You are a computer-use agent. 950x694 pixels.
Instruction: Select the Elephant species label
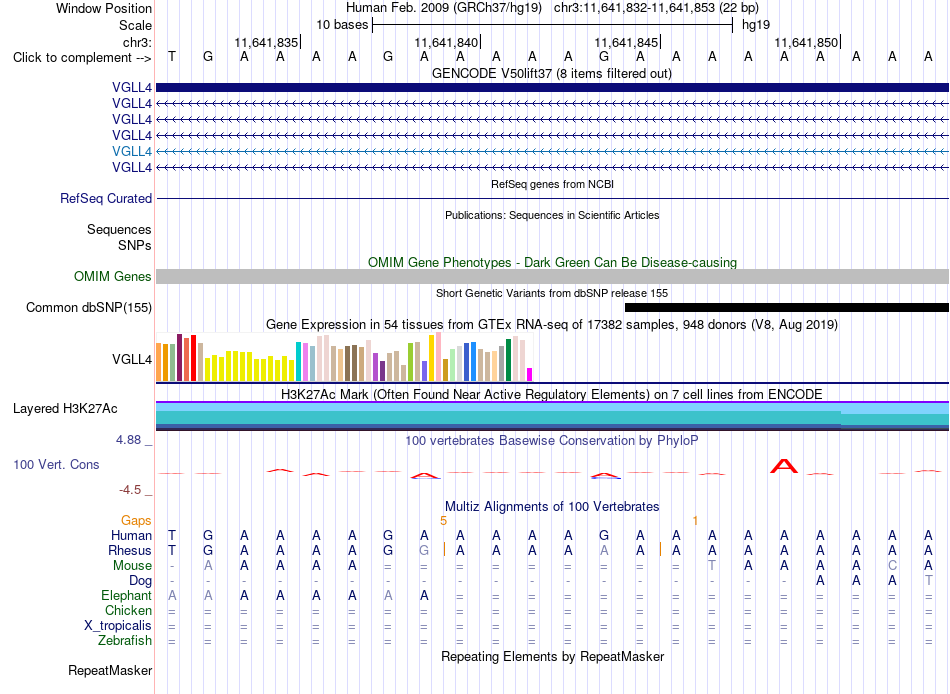coord(127,595)
